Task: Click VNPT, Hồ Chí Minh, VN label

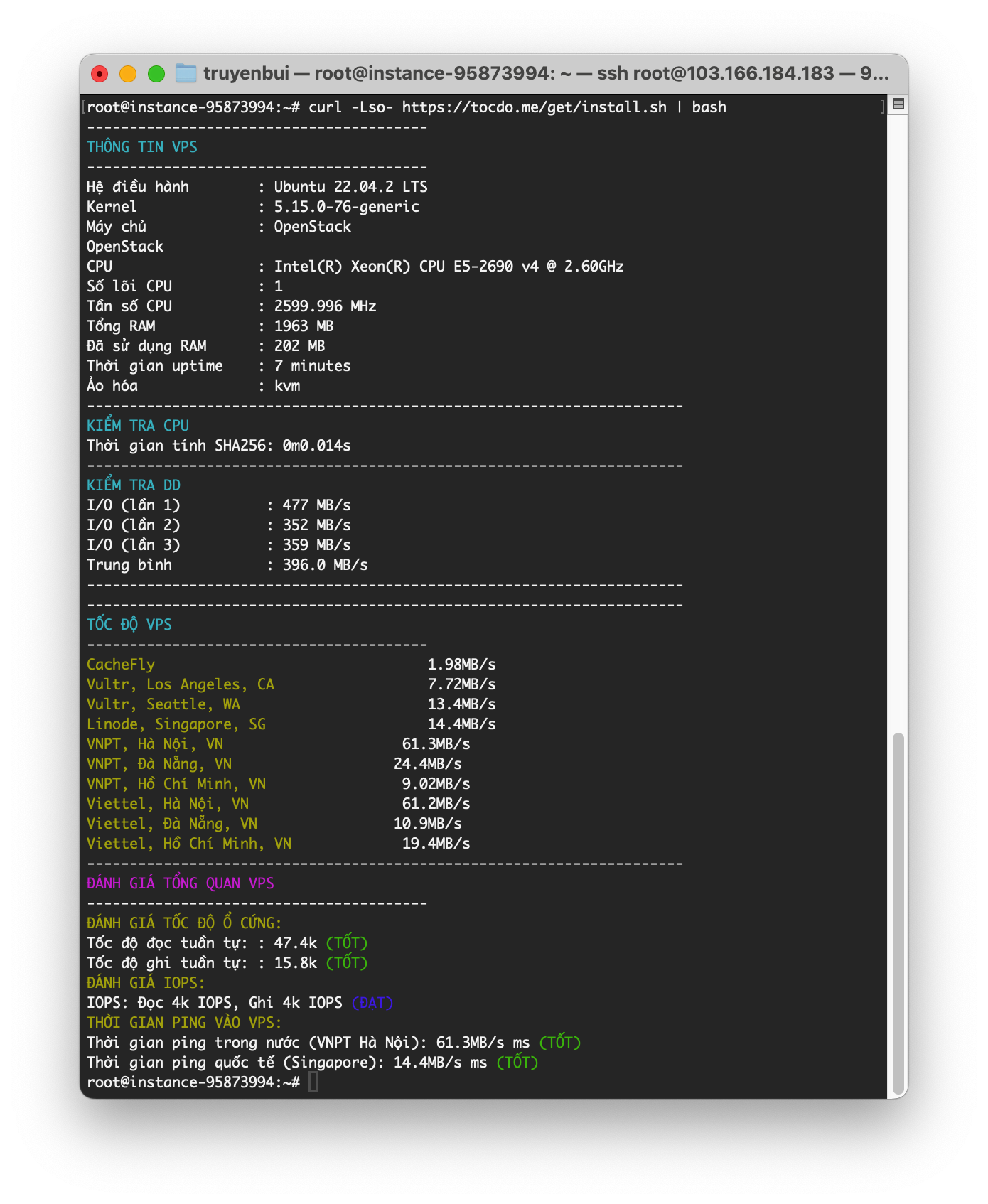Action: pyautogui.click(x=176, y=784)
